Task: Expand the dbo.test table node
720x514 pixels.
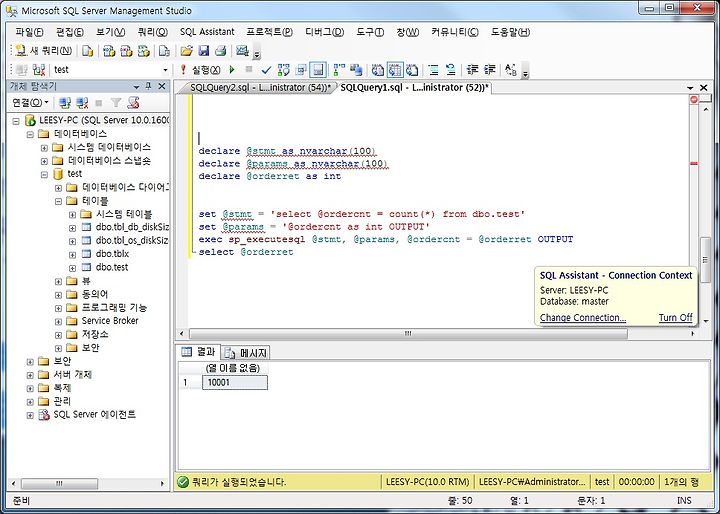Action: click(x=73, y=268)
